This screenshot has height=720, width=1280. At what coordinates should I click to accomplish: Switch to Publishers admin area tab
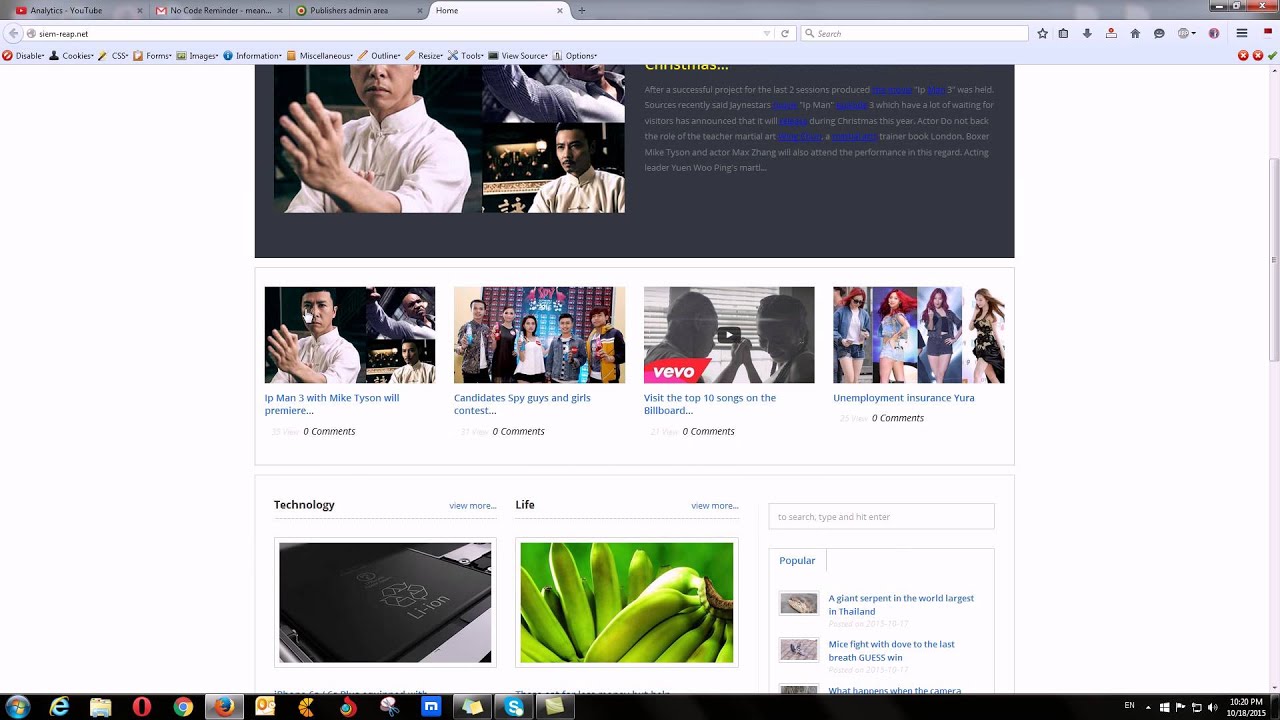[x=360, y=10]
